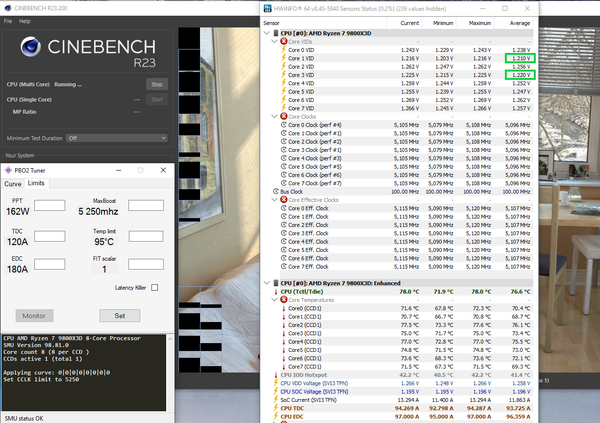The width and height of the screenshot is (600, 423).
Task: Click the SMU status OK text
Action: click(x=24, y=418)
